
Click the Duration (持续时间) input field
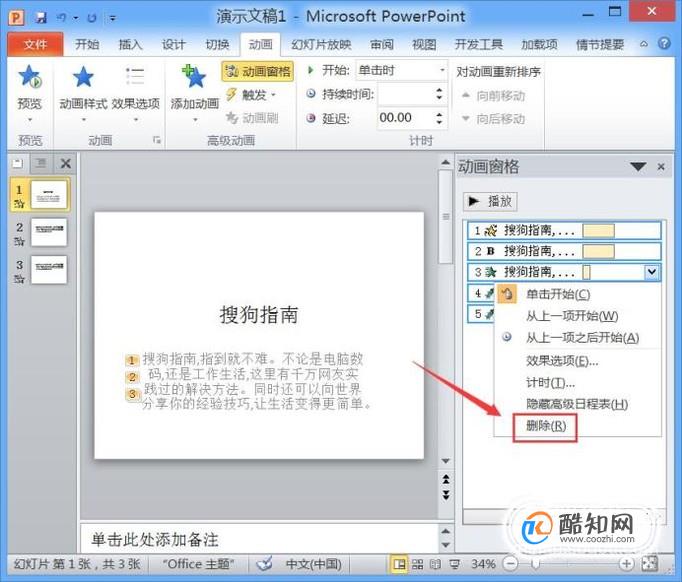(x=405, y=94)
